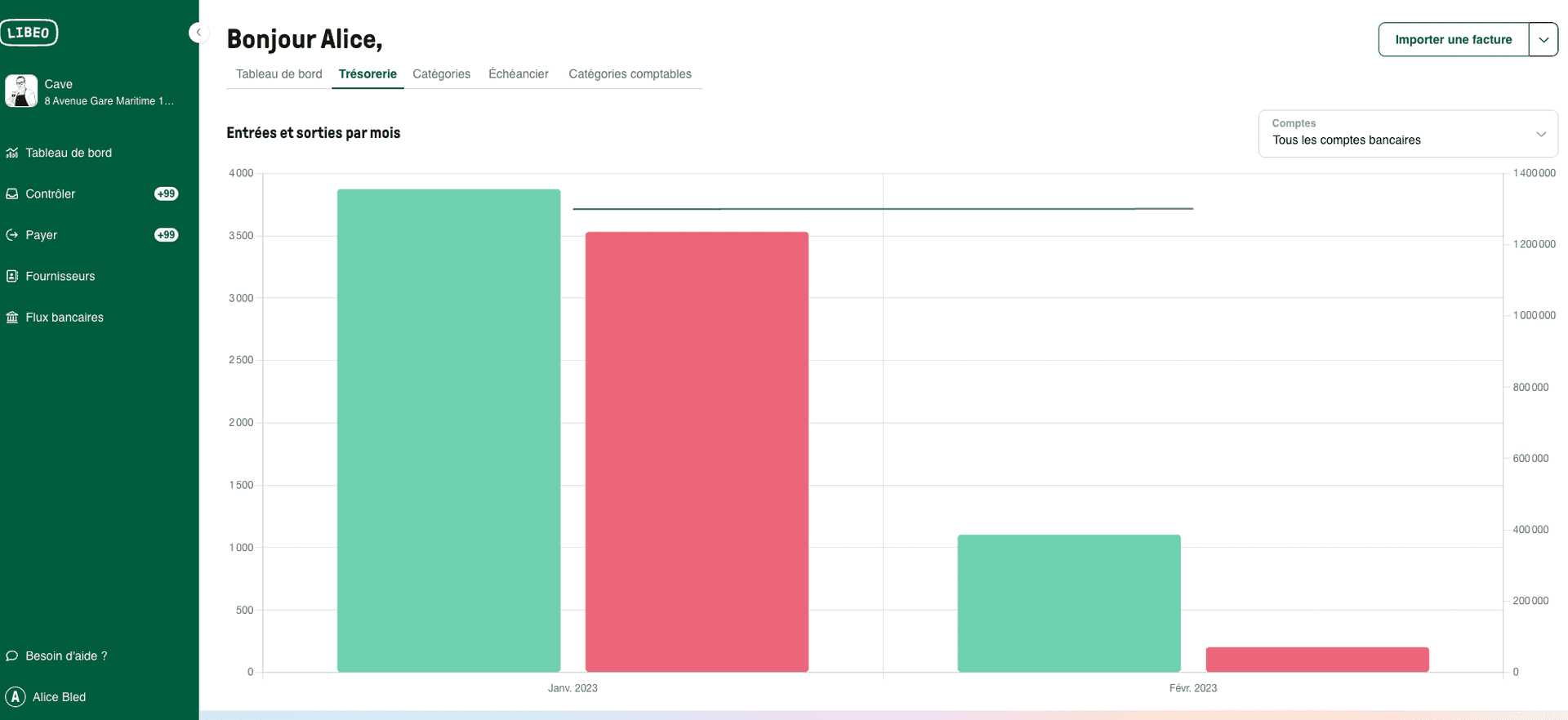The image size is (1568, 720).
Task: Click the red January 2023 expenses bar
Action: pyautogui.click(x=697, y=451)
